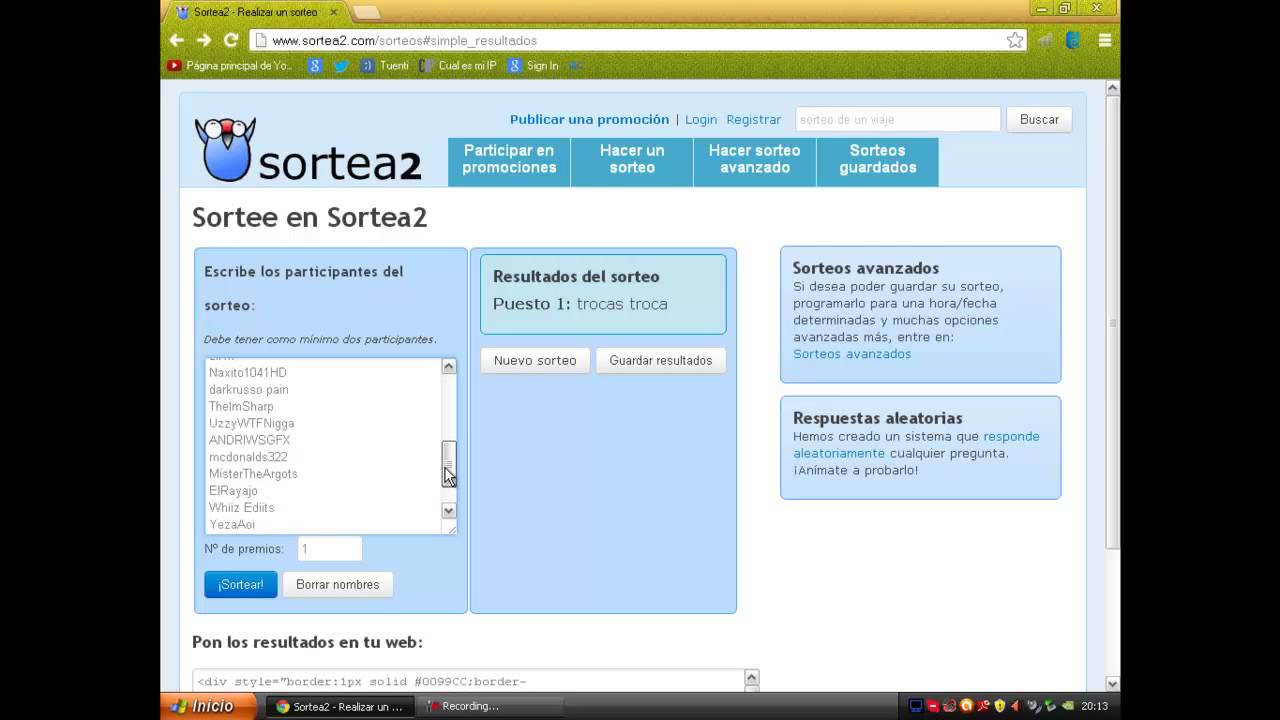
Task: Open Sorteos guardados tab
Action: pyautogui.click(x=878, y=160)
